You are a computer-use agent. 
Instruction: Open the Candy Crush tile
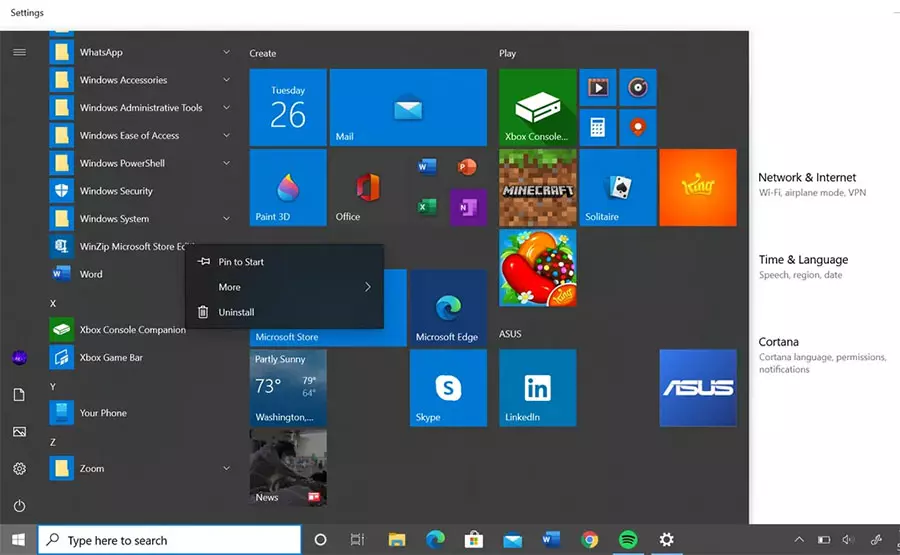click(x=537, y=268)
